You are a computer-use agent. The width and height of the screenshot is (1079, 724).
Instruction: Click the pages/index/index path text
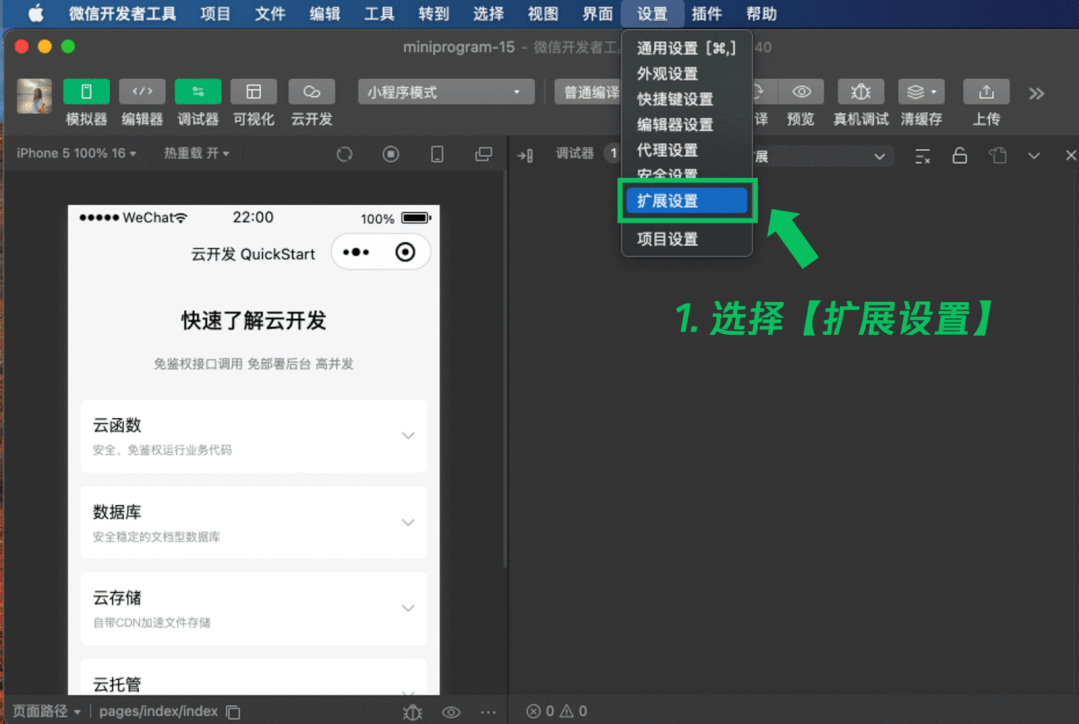tap(158, 711)
